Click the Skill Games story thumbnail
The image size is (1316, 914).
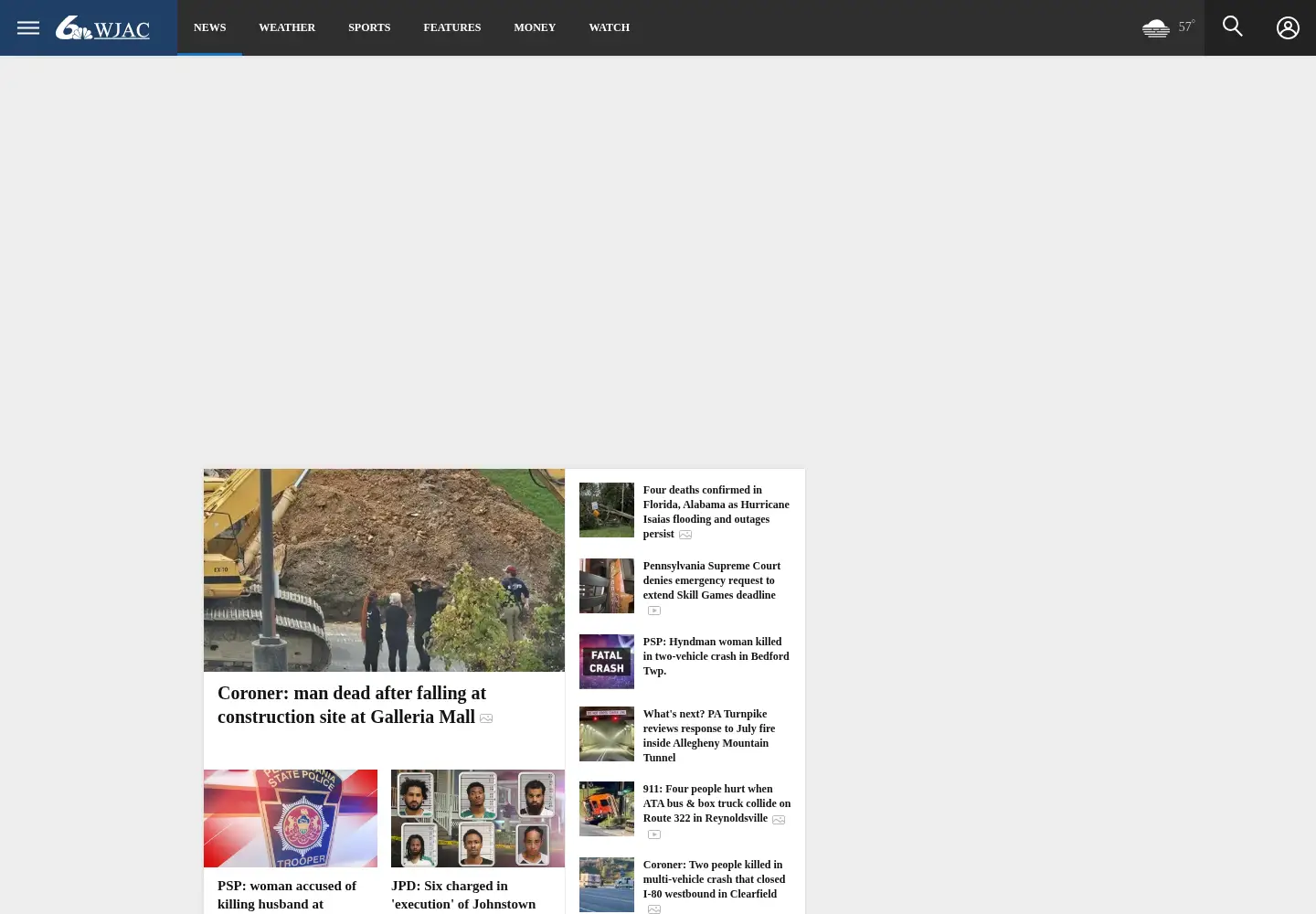tap(607, 586)
